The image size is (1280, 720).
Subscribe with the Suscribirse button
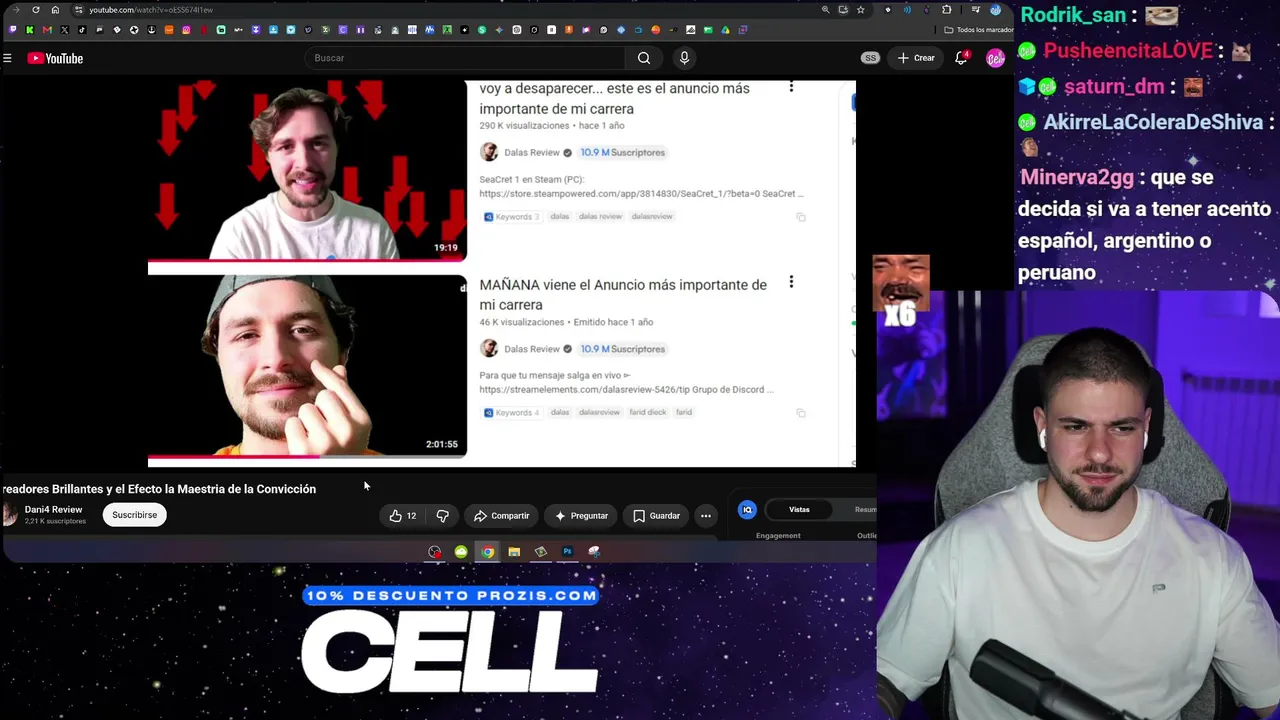[x=134, y=515]
